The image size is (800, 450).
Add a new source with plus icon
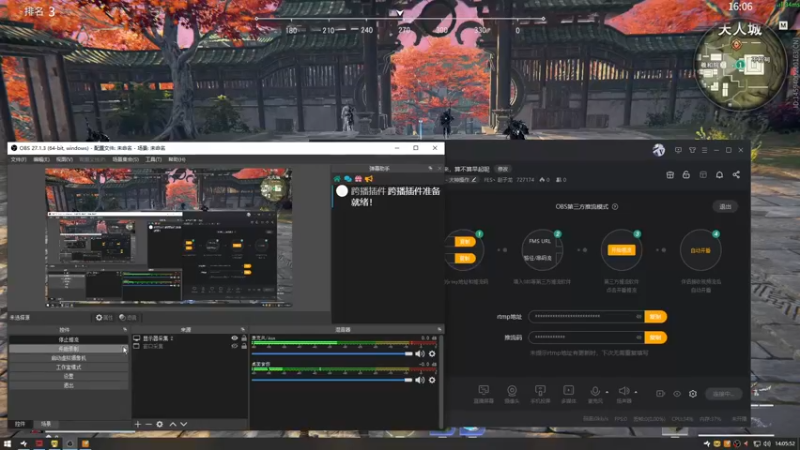[138, 424]
